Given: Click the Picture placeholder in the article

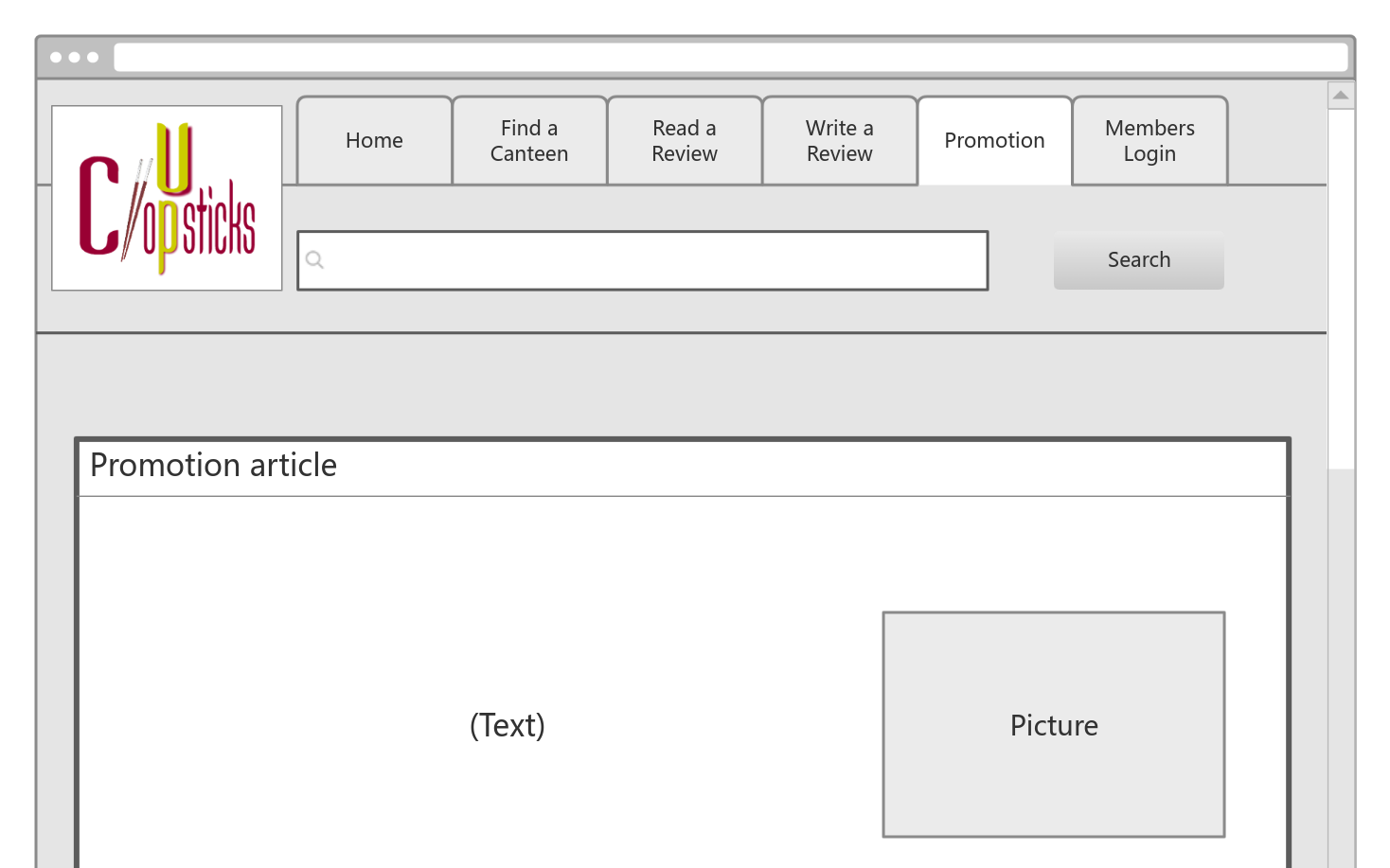Looking at the screenshot, I should tap(1054, 725).
